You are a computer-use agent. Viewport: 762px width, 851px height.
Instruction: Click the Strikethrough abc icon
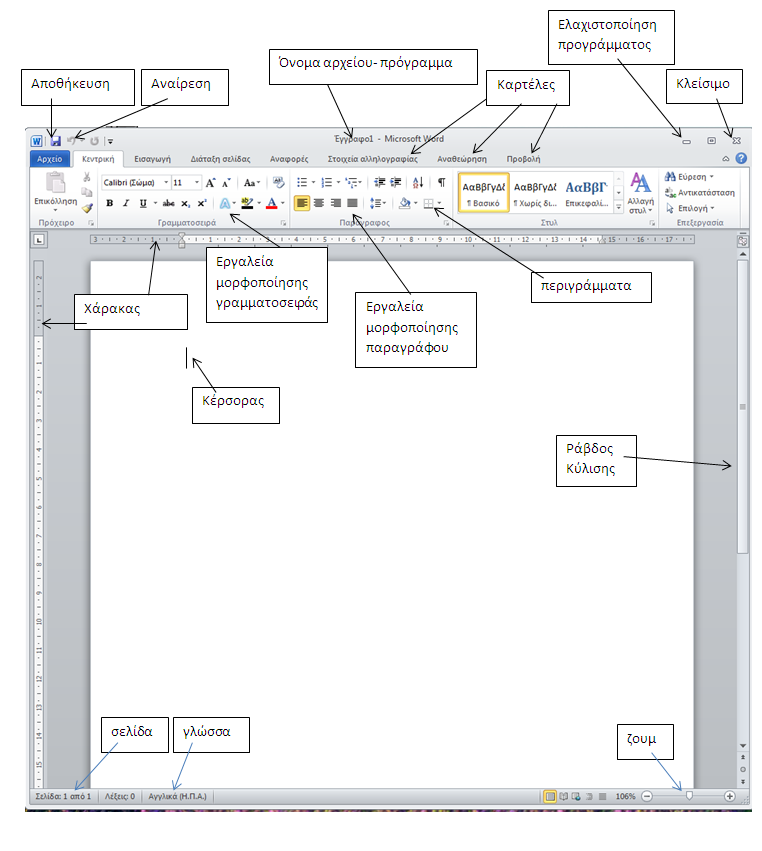(168, 204)
